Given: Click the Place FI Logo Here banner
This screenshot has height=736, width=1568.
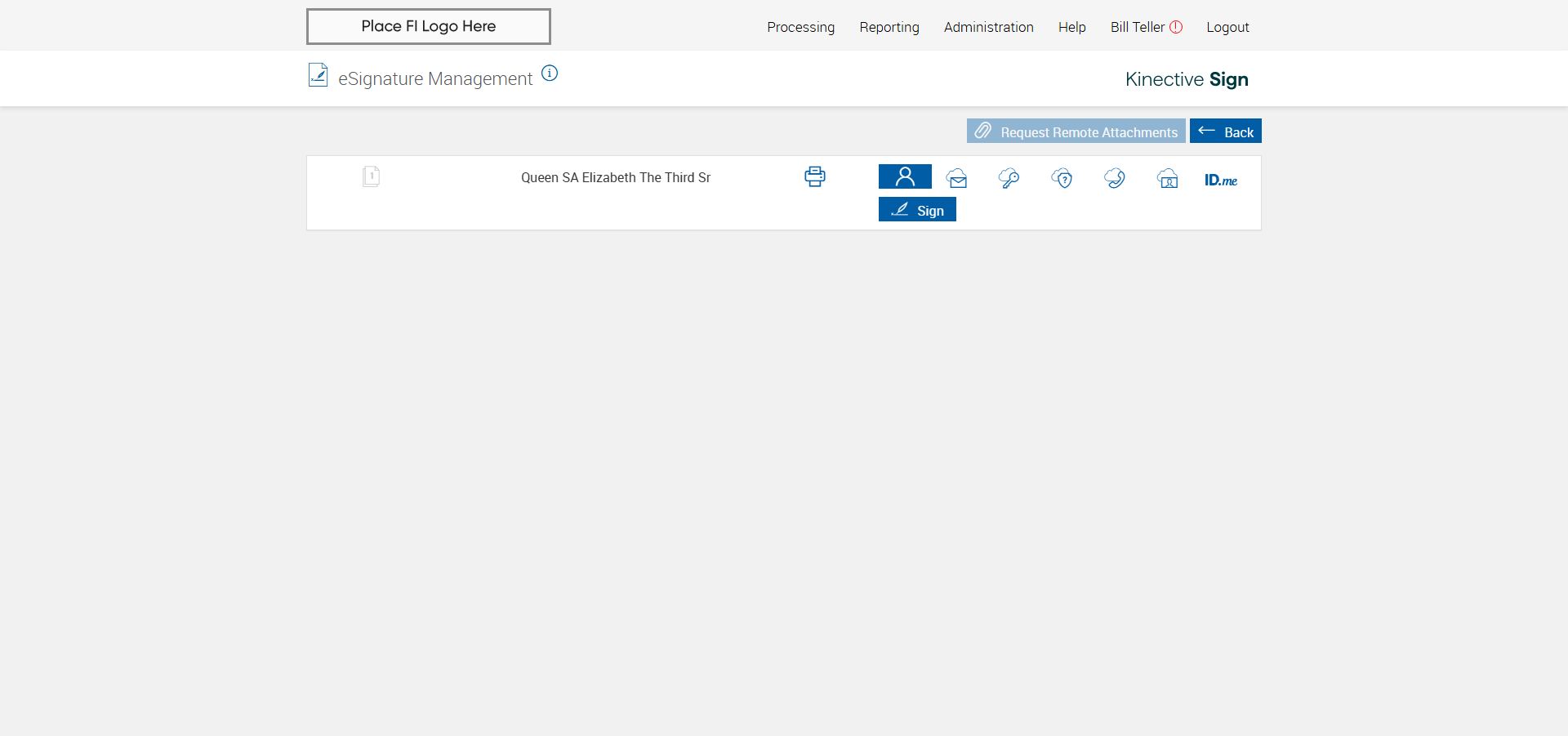Looking at the screenshot, I should [x=429, y=26].
